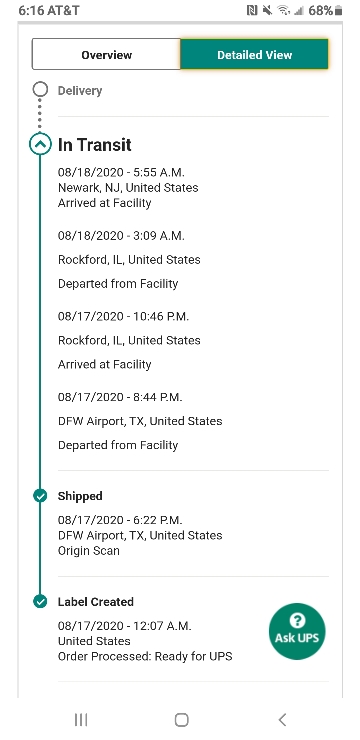Select the Newark, NJ Arrived at Facility entry
360x740 pixels.
coord(128,188)
